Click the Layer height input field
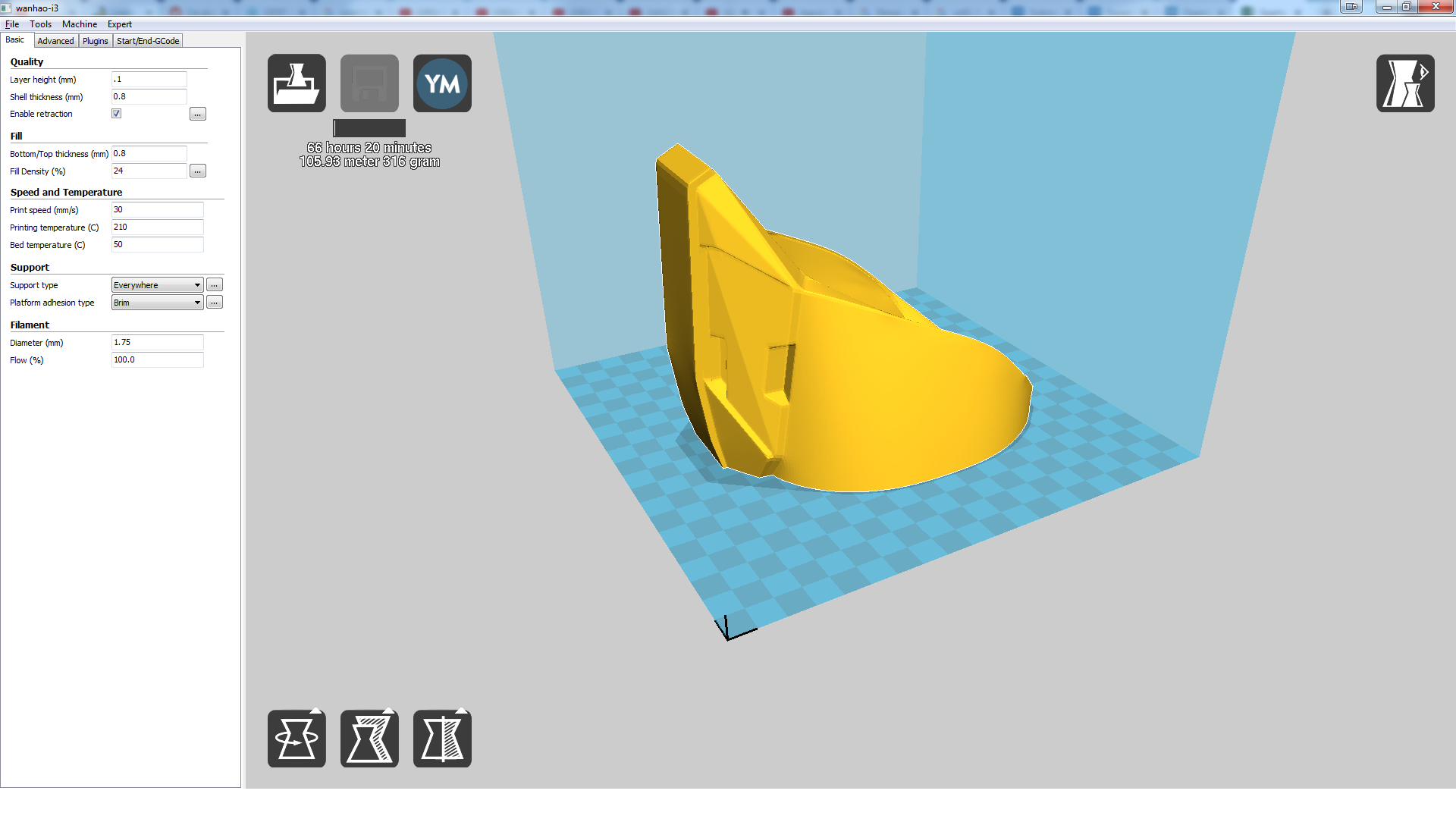1456x819 pixels. [149, 80]
